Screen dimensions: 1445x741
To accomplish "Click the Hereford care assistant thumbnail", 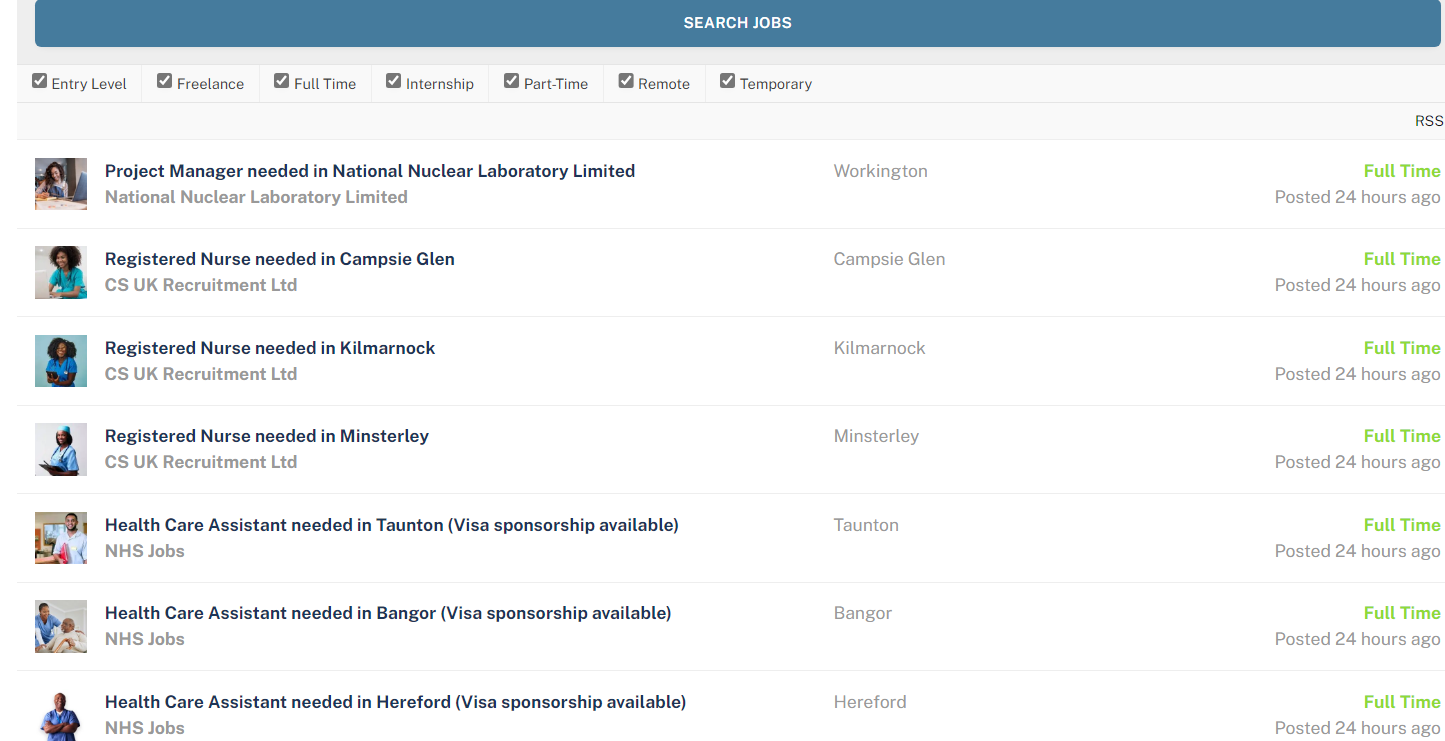I will point(61,715).
